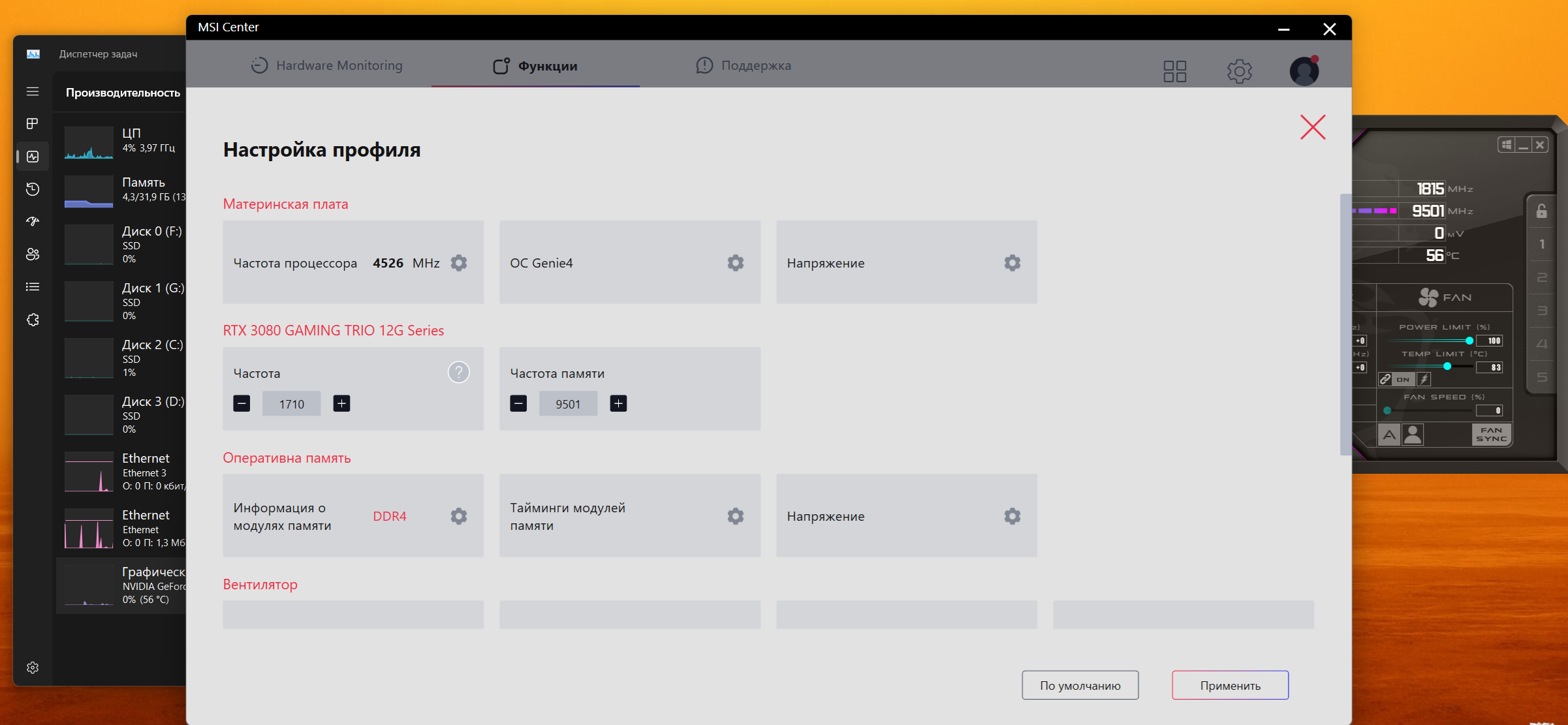Close profile settings with red X
Image resolution: width=1568 pixels, height=725 pixels.
click(x=1312, y=127)
